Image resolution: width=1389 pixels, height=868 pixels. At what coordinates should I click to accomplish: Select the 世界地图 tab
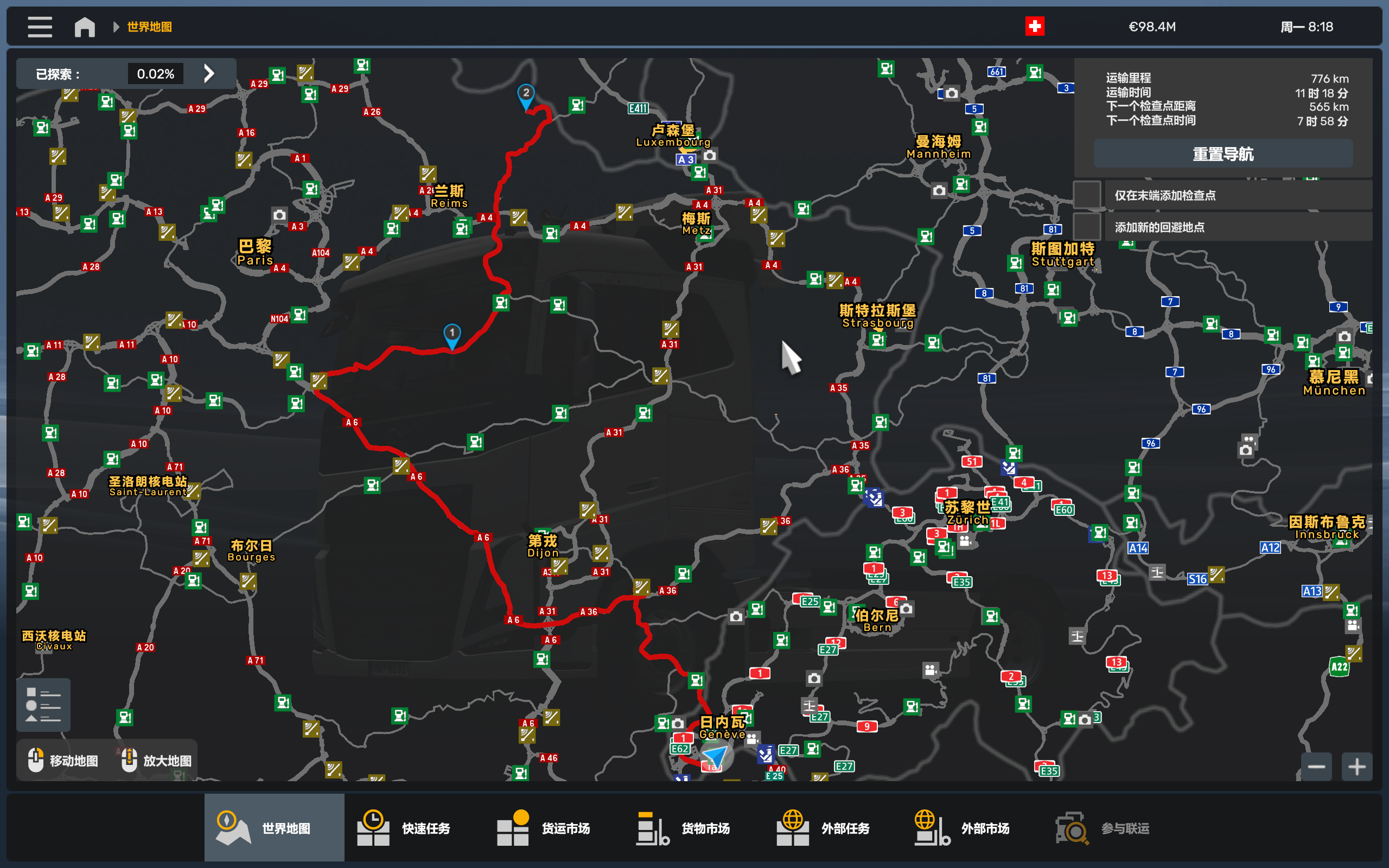(x=275, y=827)
